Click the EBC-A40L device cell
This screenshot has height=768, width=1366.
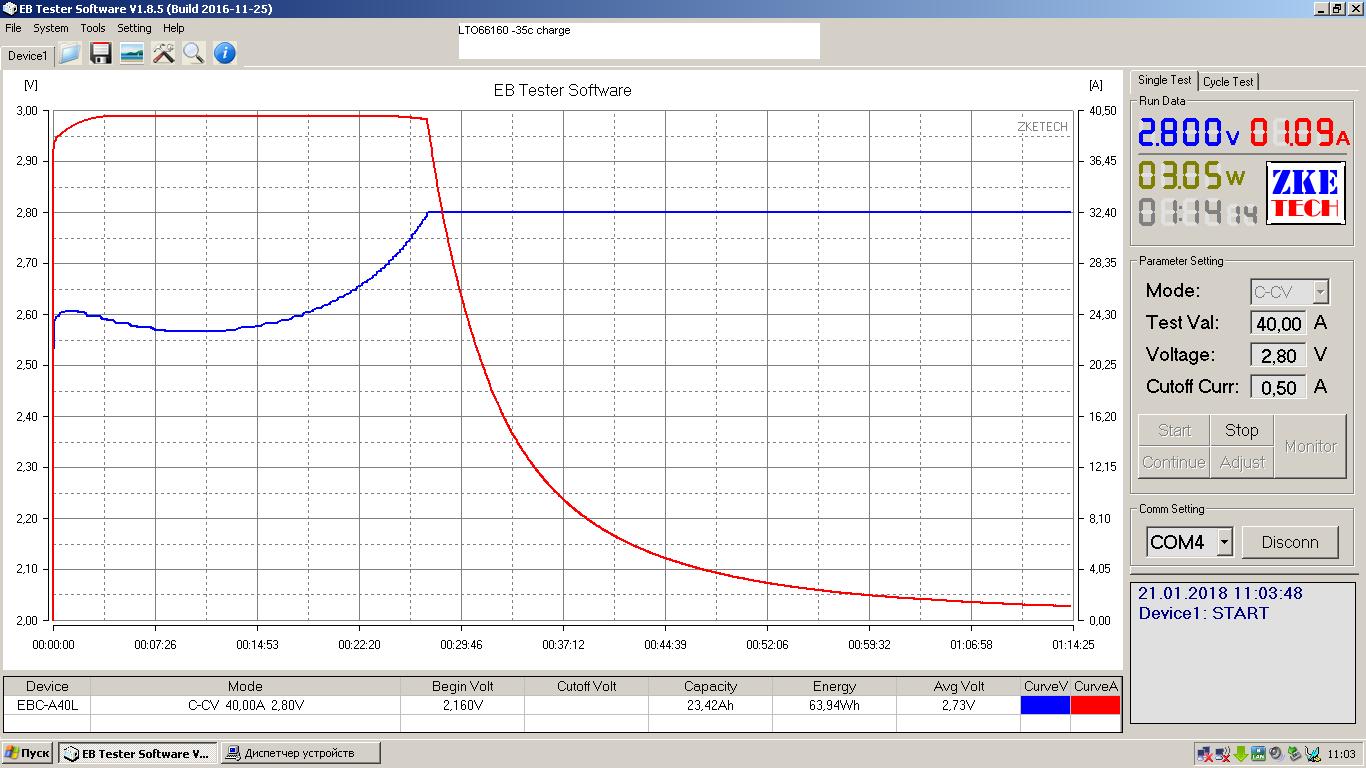[x=47, y=705]
